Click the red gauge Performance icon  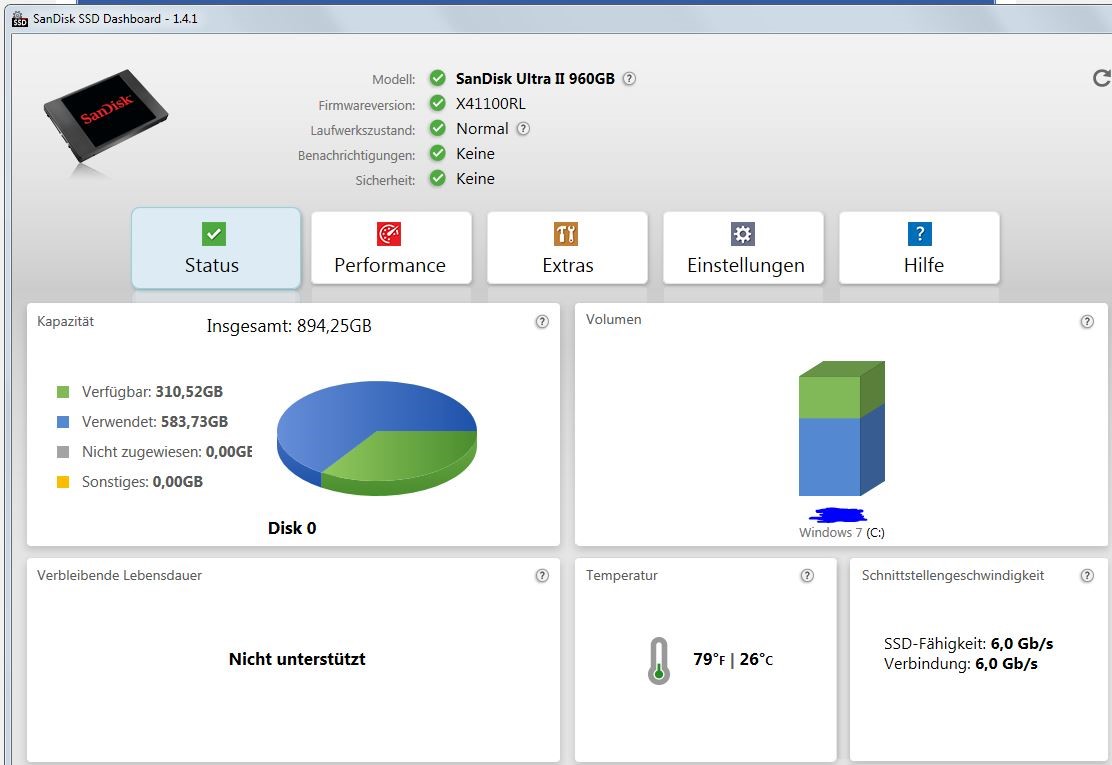(x=389, y=233)
